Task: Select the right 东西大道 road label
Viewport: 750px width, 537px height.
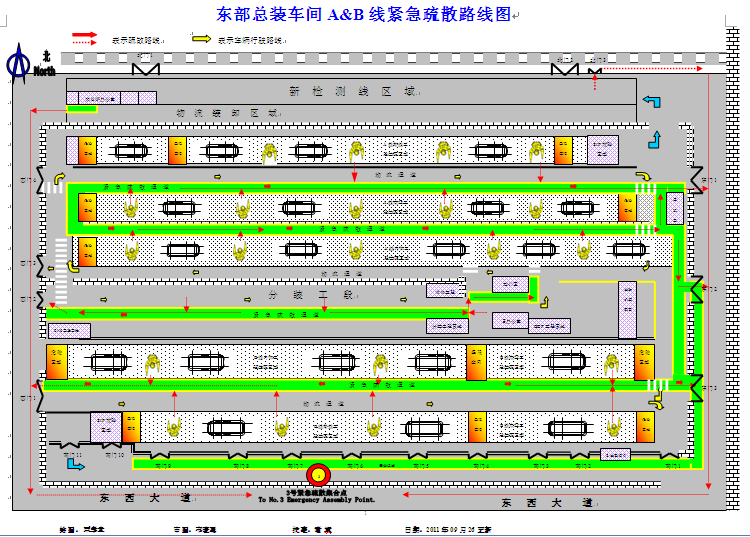Action: click(547, 503)
